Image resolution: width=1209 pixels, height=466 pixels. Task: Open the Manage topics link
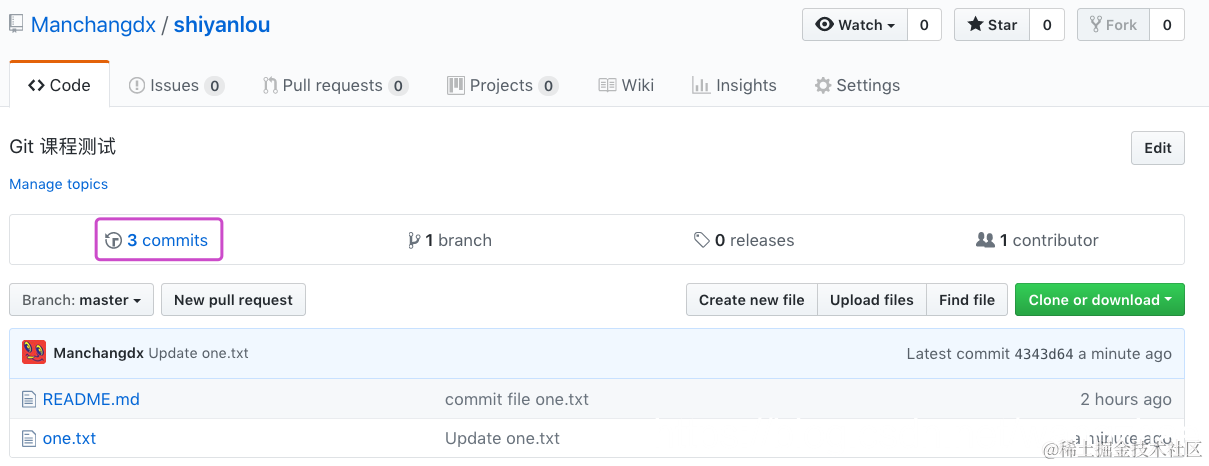[58, 184]
